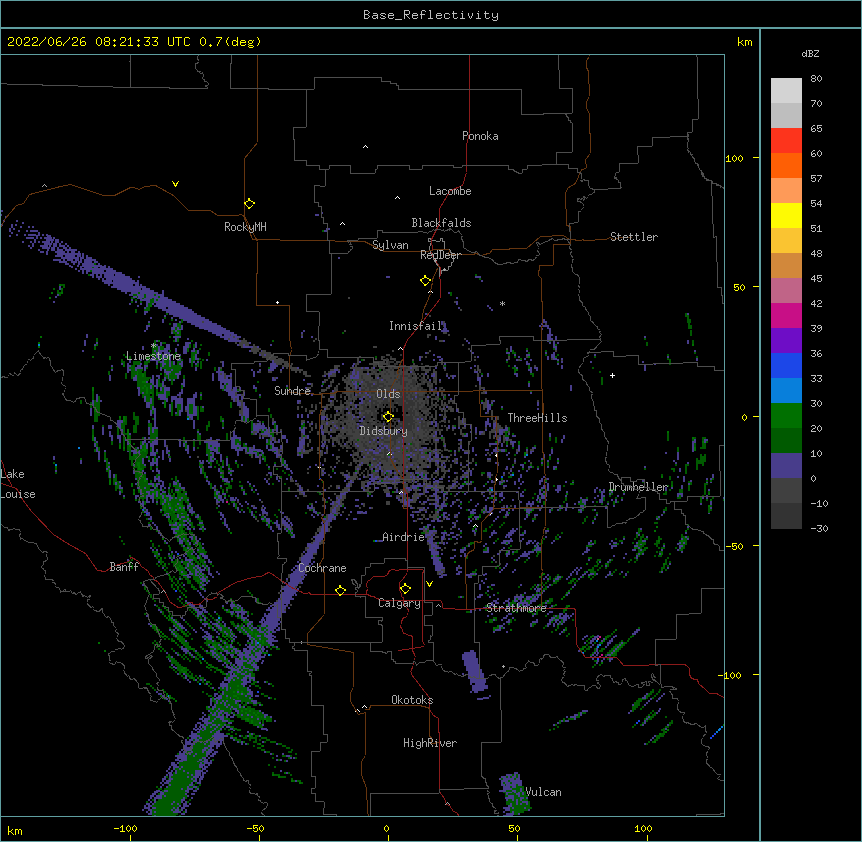Click the Lake Louise label
This screenshot has width=862, height=842.
[18, 484]
